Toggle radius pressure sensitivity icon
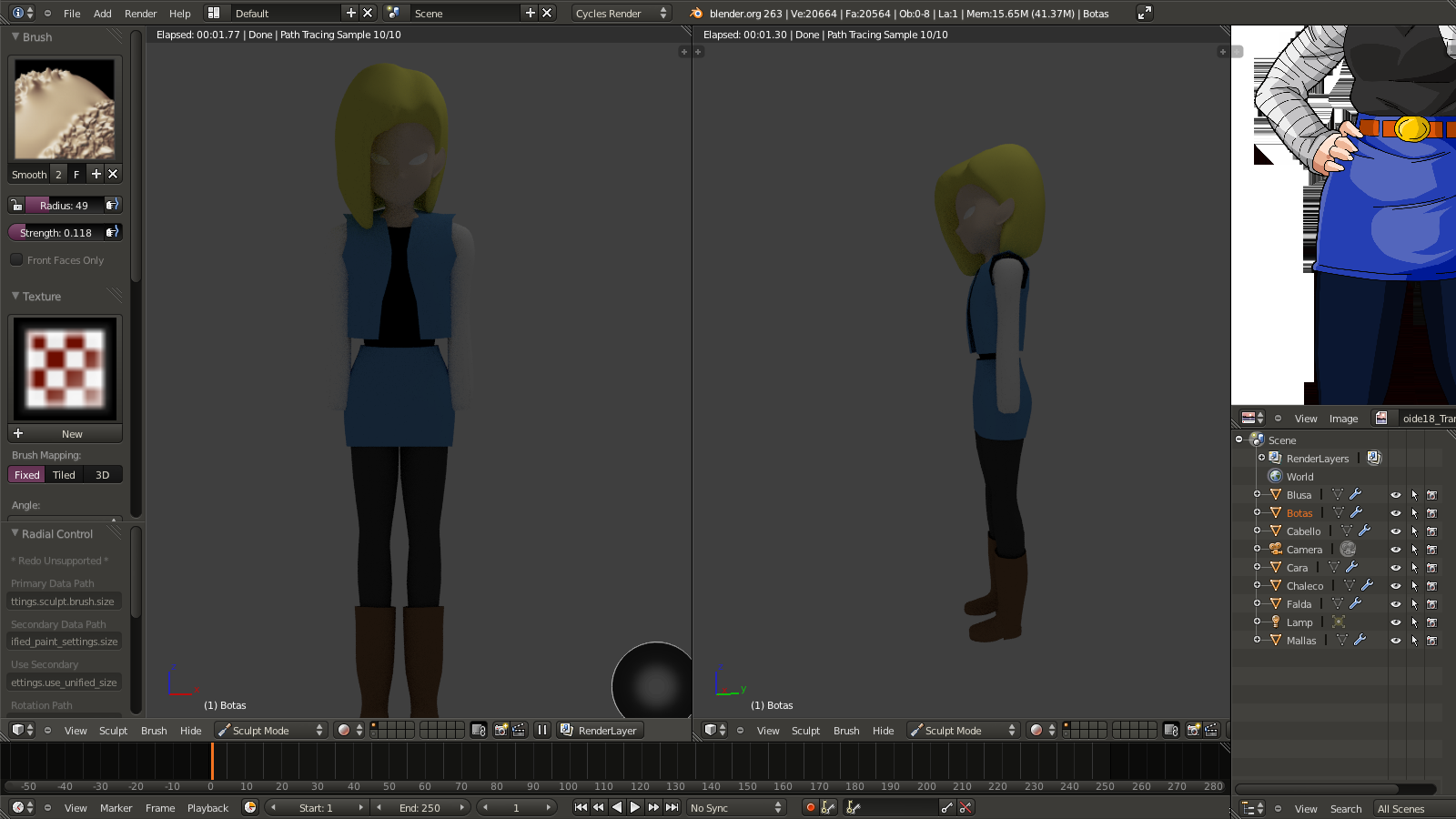This screenshot has height=819, width=1456. [x=112, y=205]
